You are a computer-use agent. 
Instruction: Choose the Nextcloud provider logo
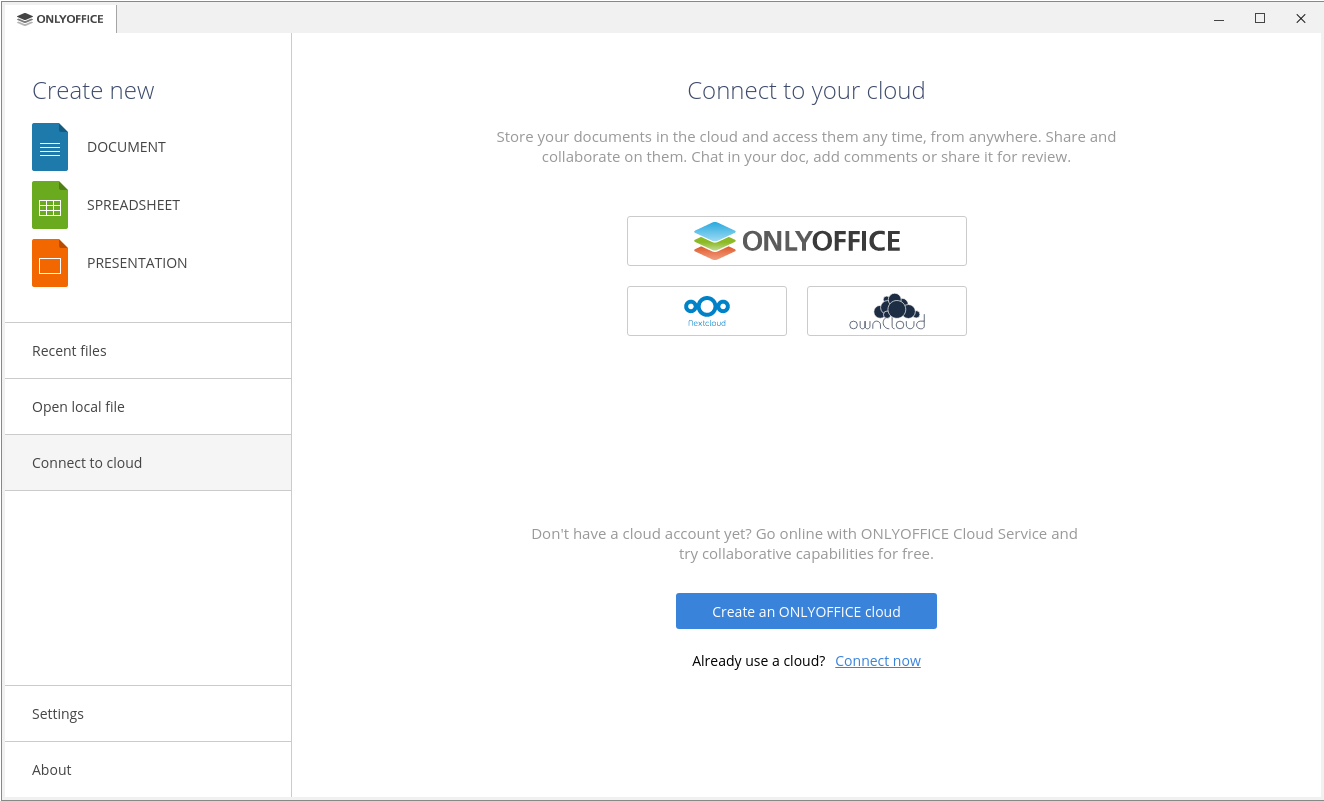tap(706, 311)
